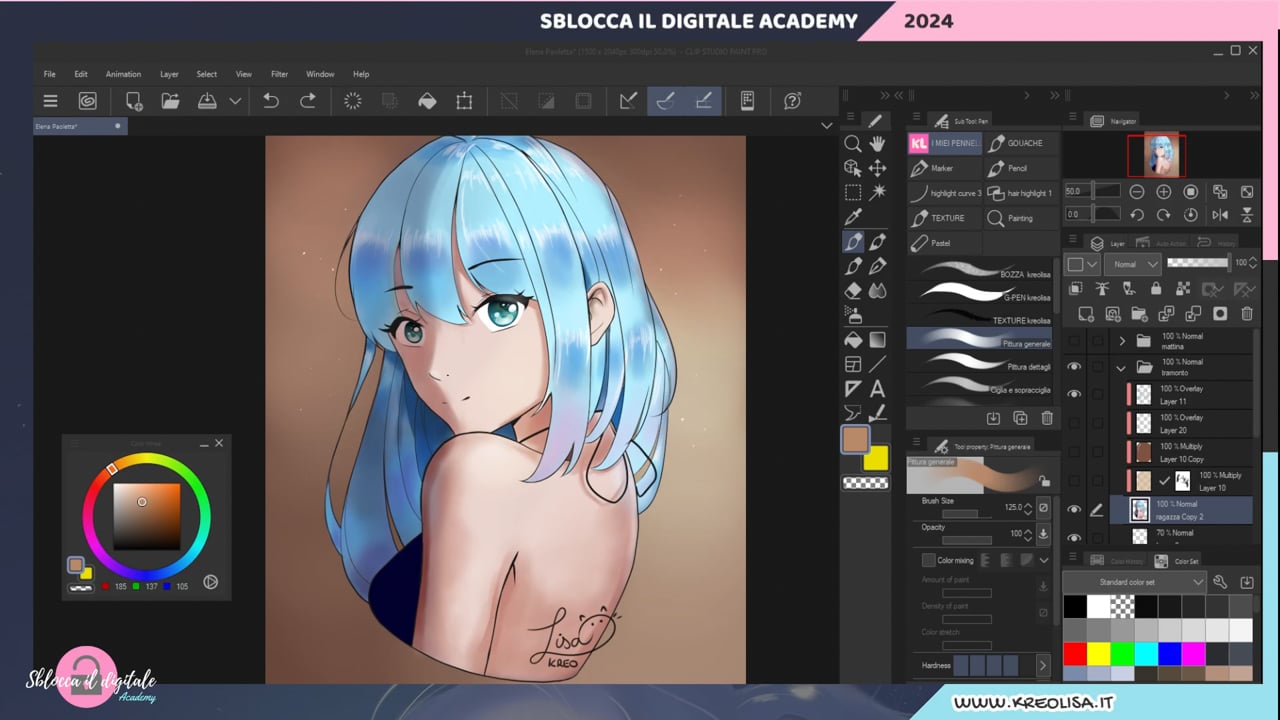The height and width of the screenshot is (720, 1280).
Task: Open layer palette color dropdown
Action: click(x=1082, y=264)
